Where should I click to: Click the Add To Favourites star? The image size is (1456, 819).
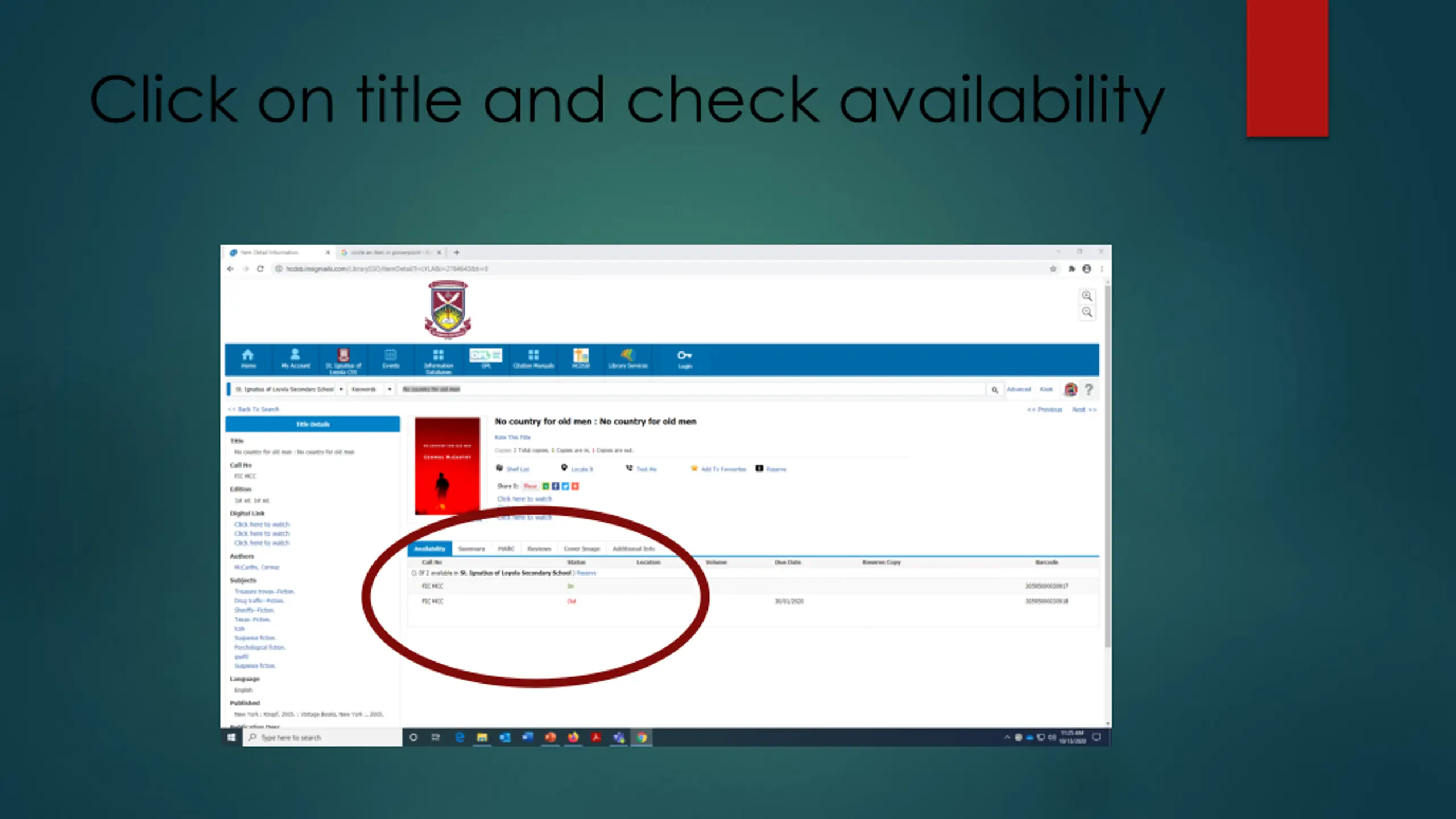pyautogui.click(x=694, y=469)
